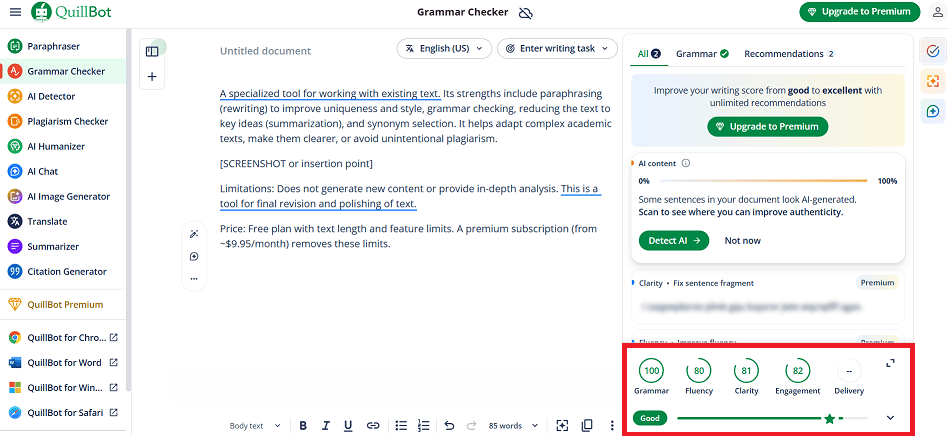Click the add comment bubble icon
Image resolution: width=949 pixels, height=436 pixels.
[x=194, y=256]
